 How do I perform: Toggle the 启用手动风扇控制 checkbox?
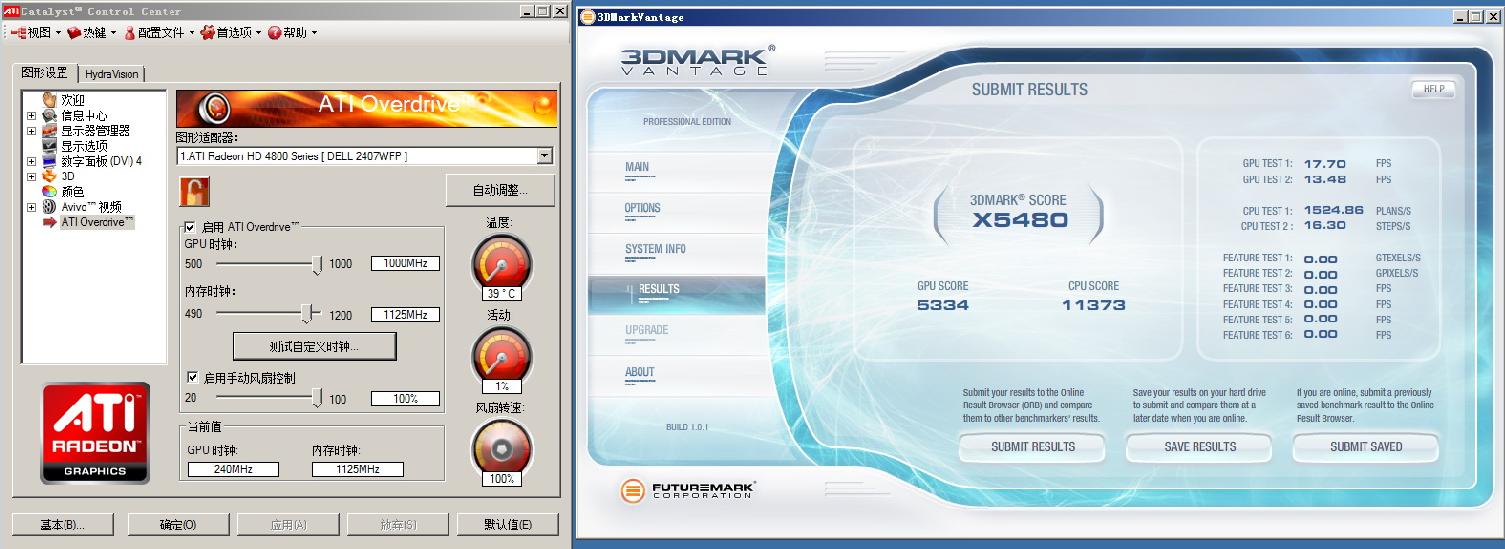tap(192, 378)
